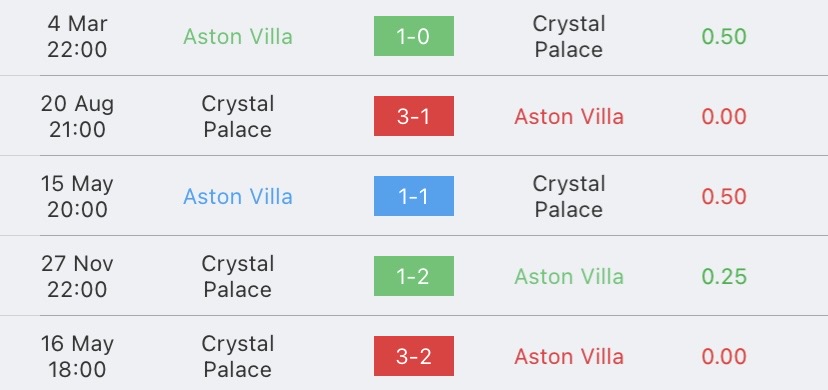This screenshot has width=828, height=390.
Task: Open the blue 1-1 score badge
Action: (x=413, y=196)
